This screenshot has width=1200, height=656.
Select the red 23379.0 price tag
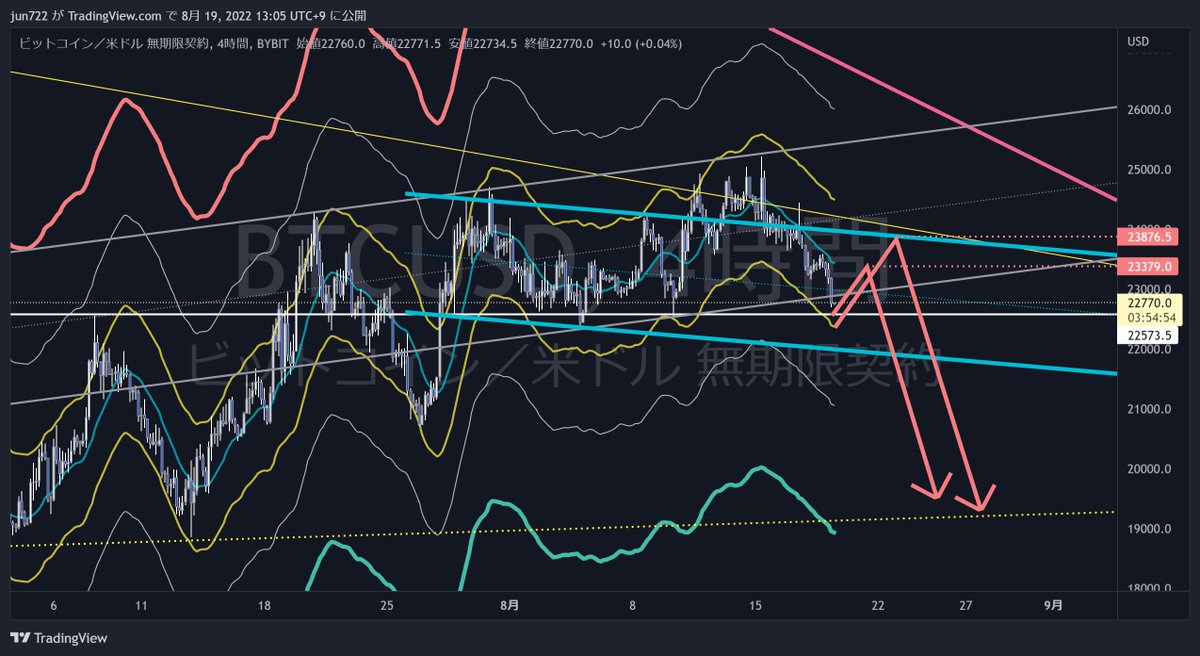pyautogui.click(x=1148, y=267)
